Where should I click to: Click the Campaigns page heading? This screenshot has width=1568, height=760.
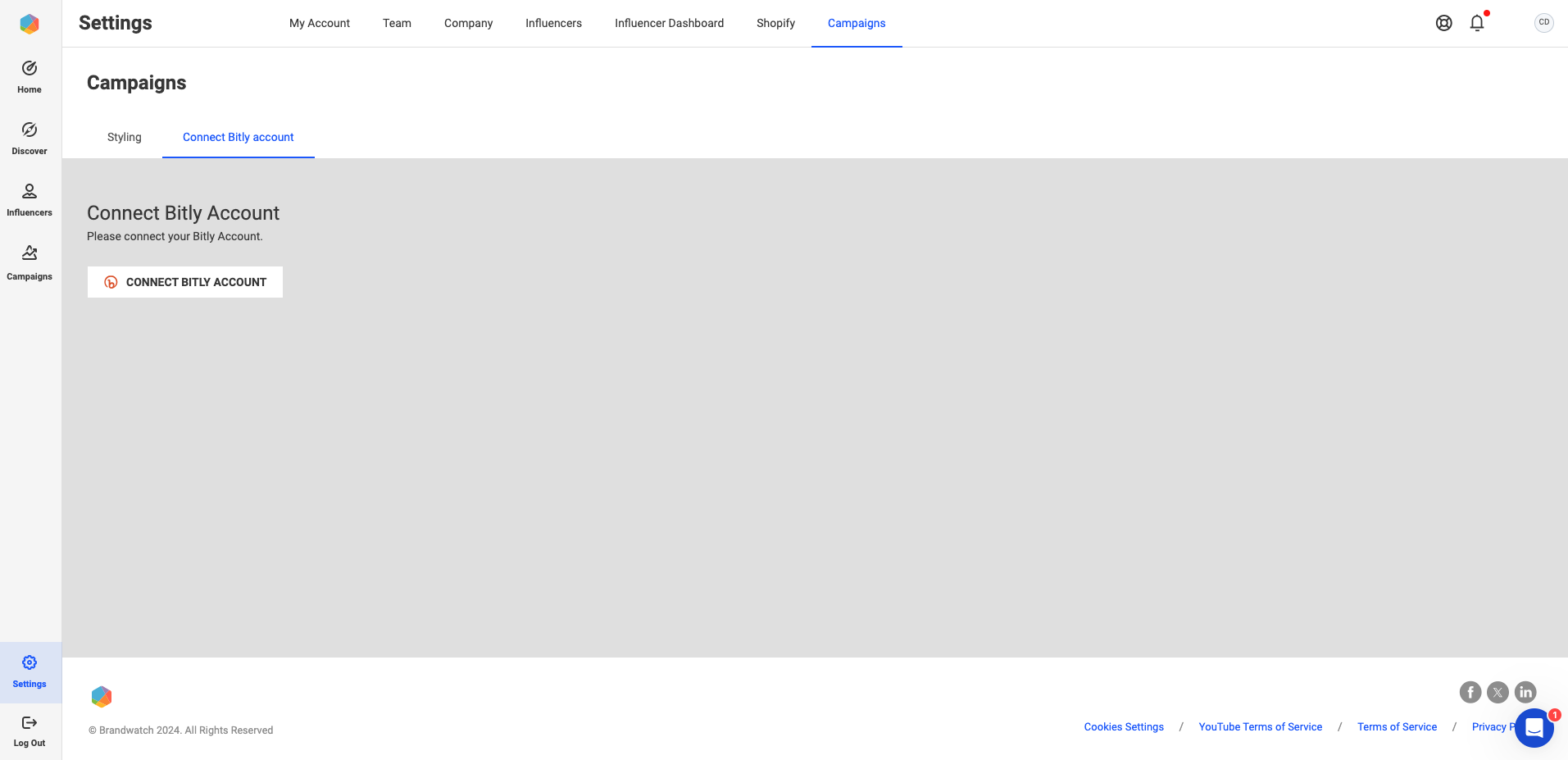[136, 83]
